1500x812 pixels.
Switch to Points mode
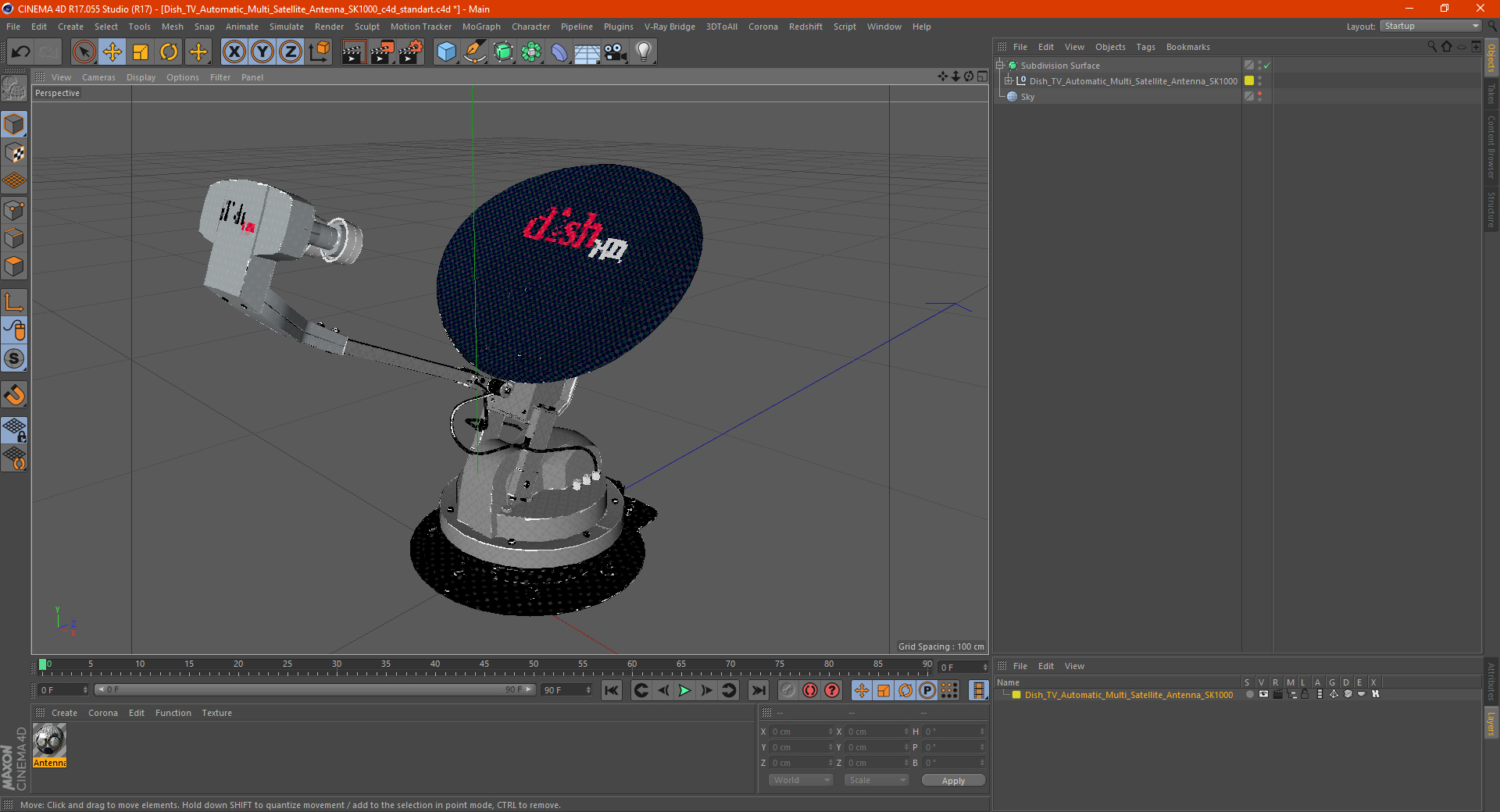pos(14,210)
